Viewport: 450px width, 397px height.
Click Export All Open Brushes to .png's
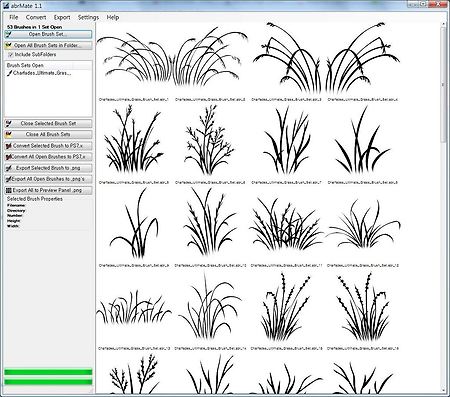48,179
